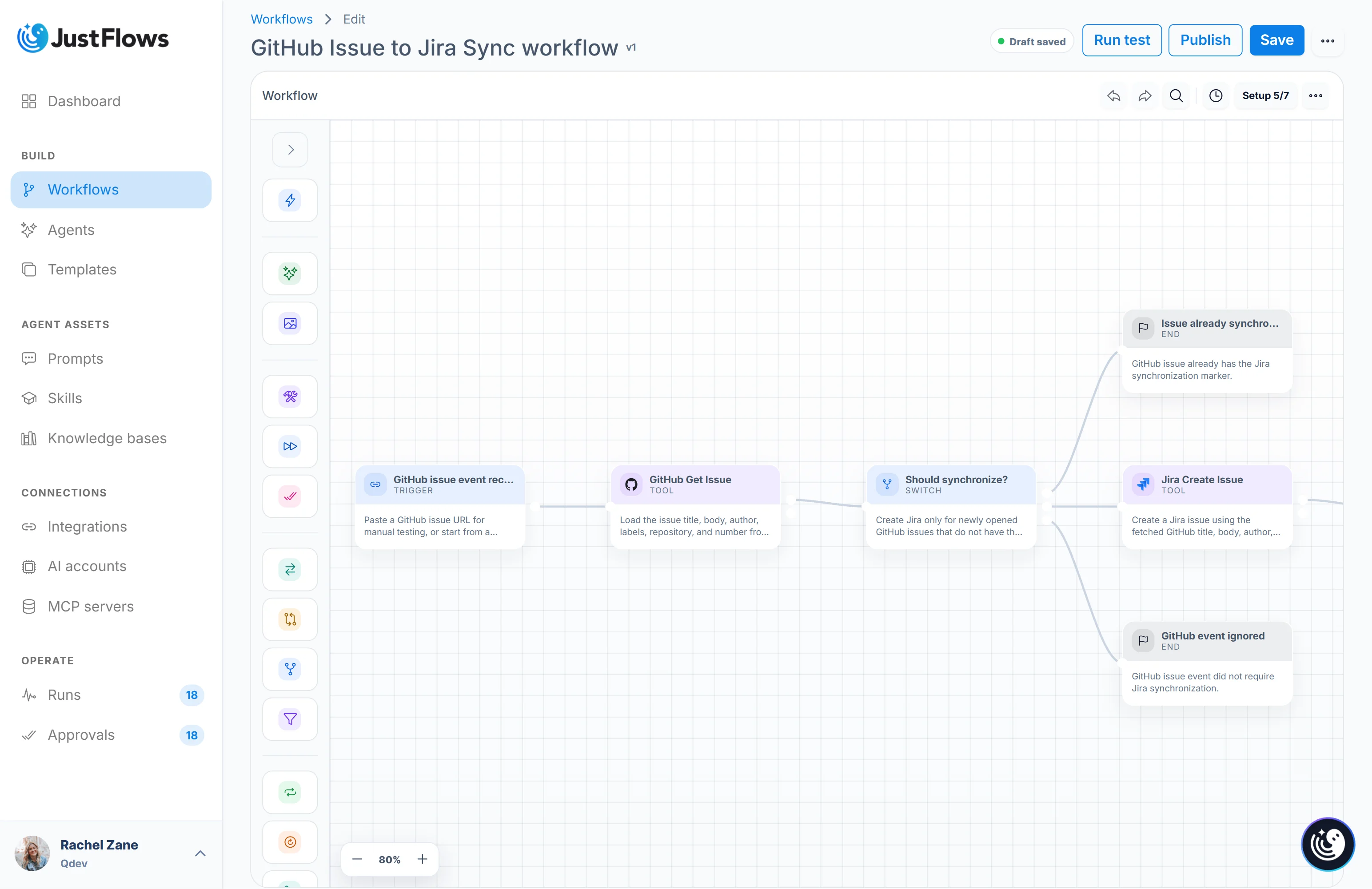Click the Edit breadcrumb text

[354, 19]
